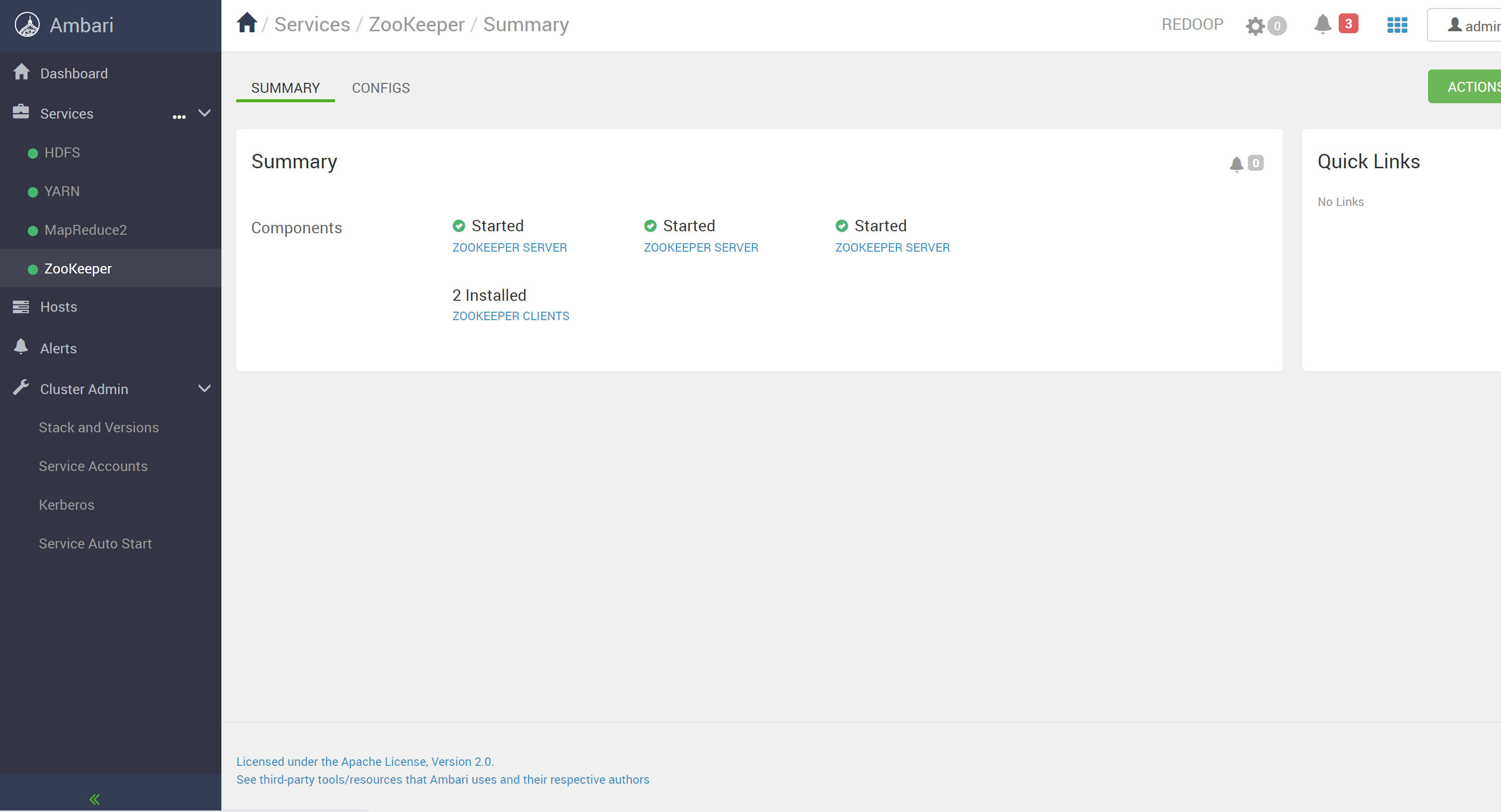Open the views grid icon

[x=1397, y=25]
